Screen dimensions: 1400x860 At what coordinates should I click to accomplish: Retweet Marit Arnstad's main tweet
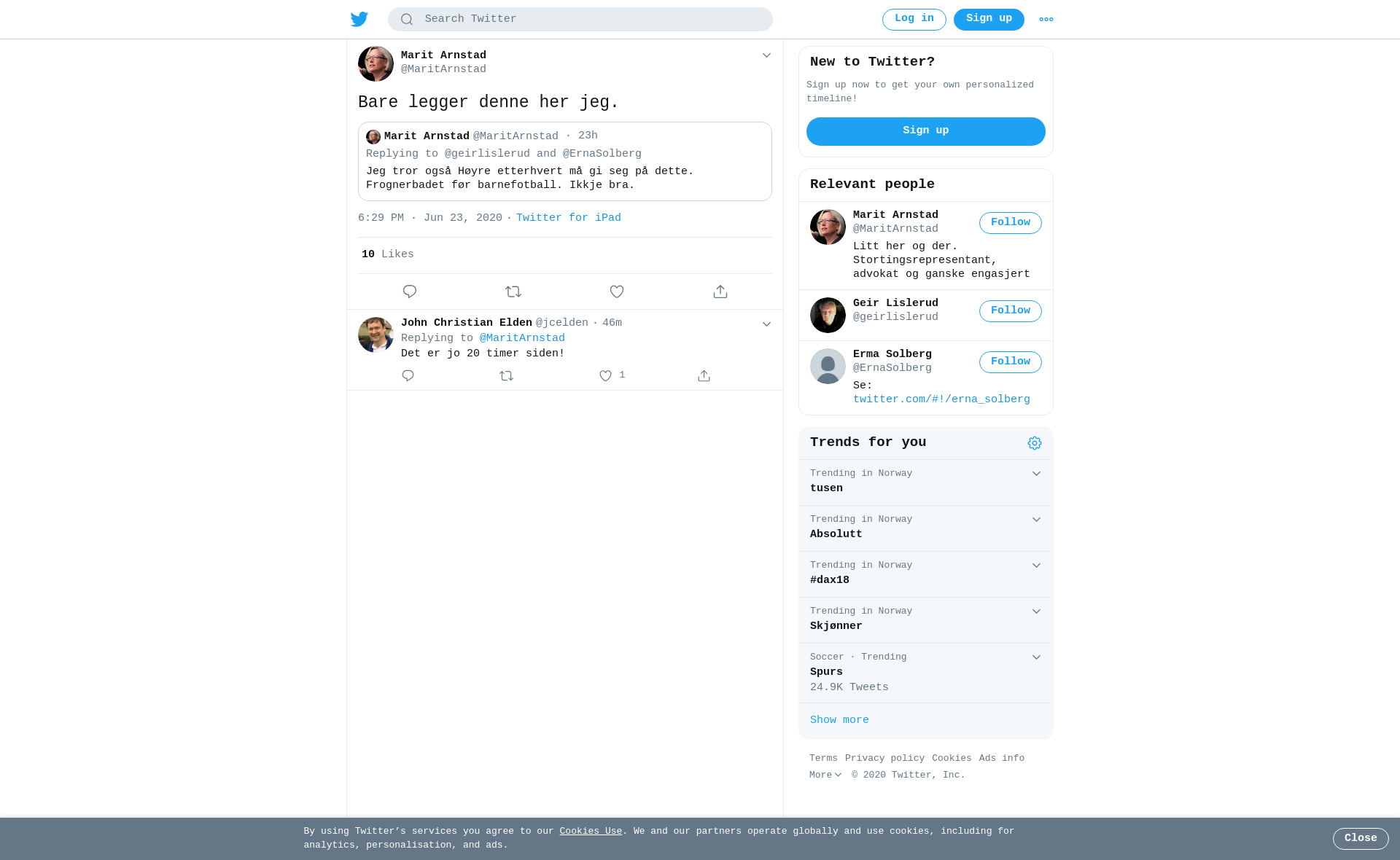[513, 292]
